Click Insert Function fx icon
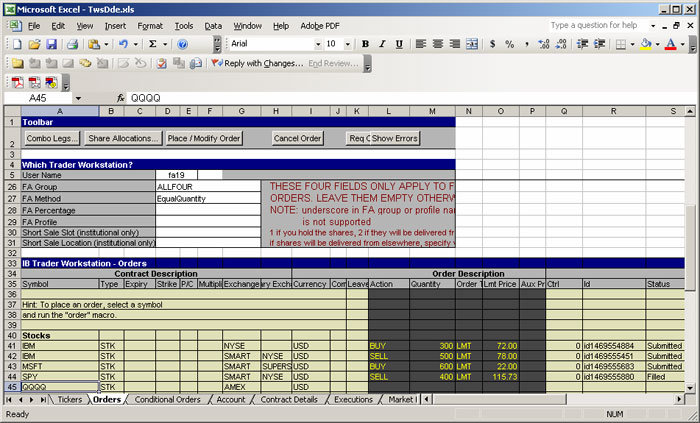 [x=121, y=98]
